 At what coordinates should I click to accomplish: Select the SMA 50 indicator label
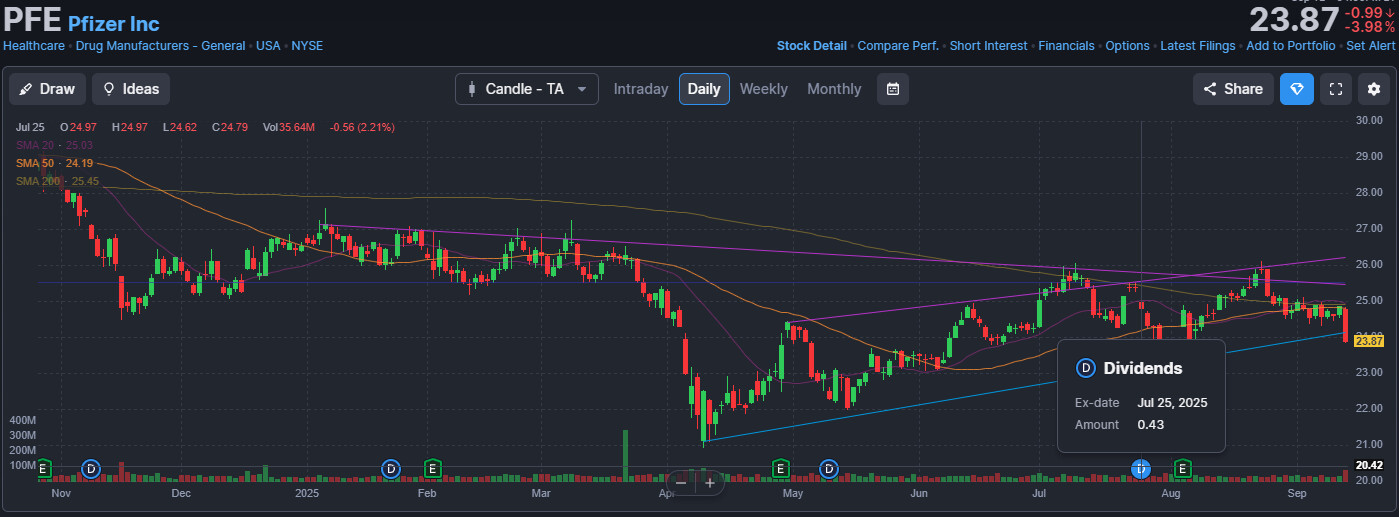coord(55,163)
